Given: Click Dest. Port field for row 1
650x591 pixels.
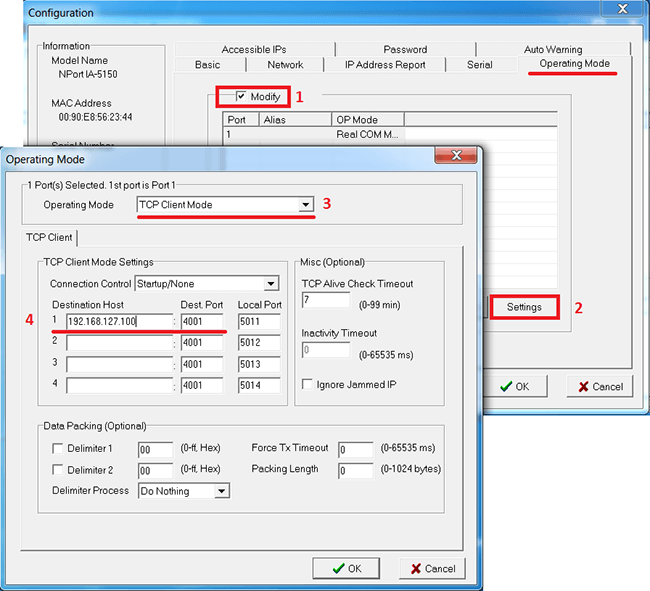Looking at the screenshot, I should click(x=202, y=321).
